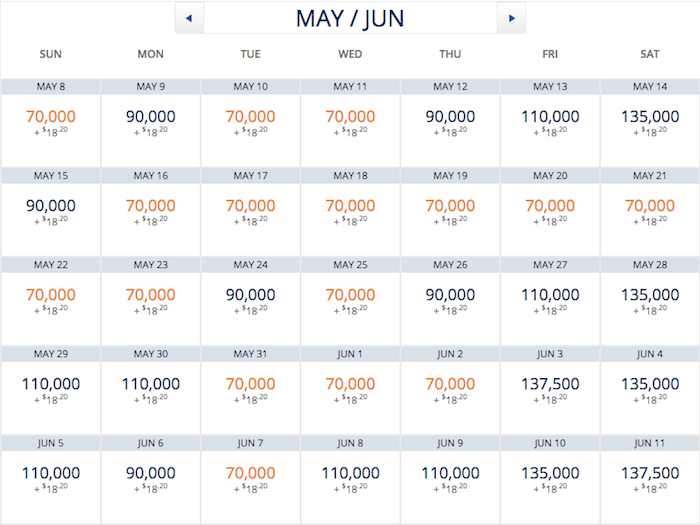Select May 25 date header cell
Screen dimensions: 700x525
[350, 265]
